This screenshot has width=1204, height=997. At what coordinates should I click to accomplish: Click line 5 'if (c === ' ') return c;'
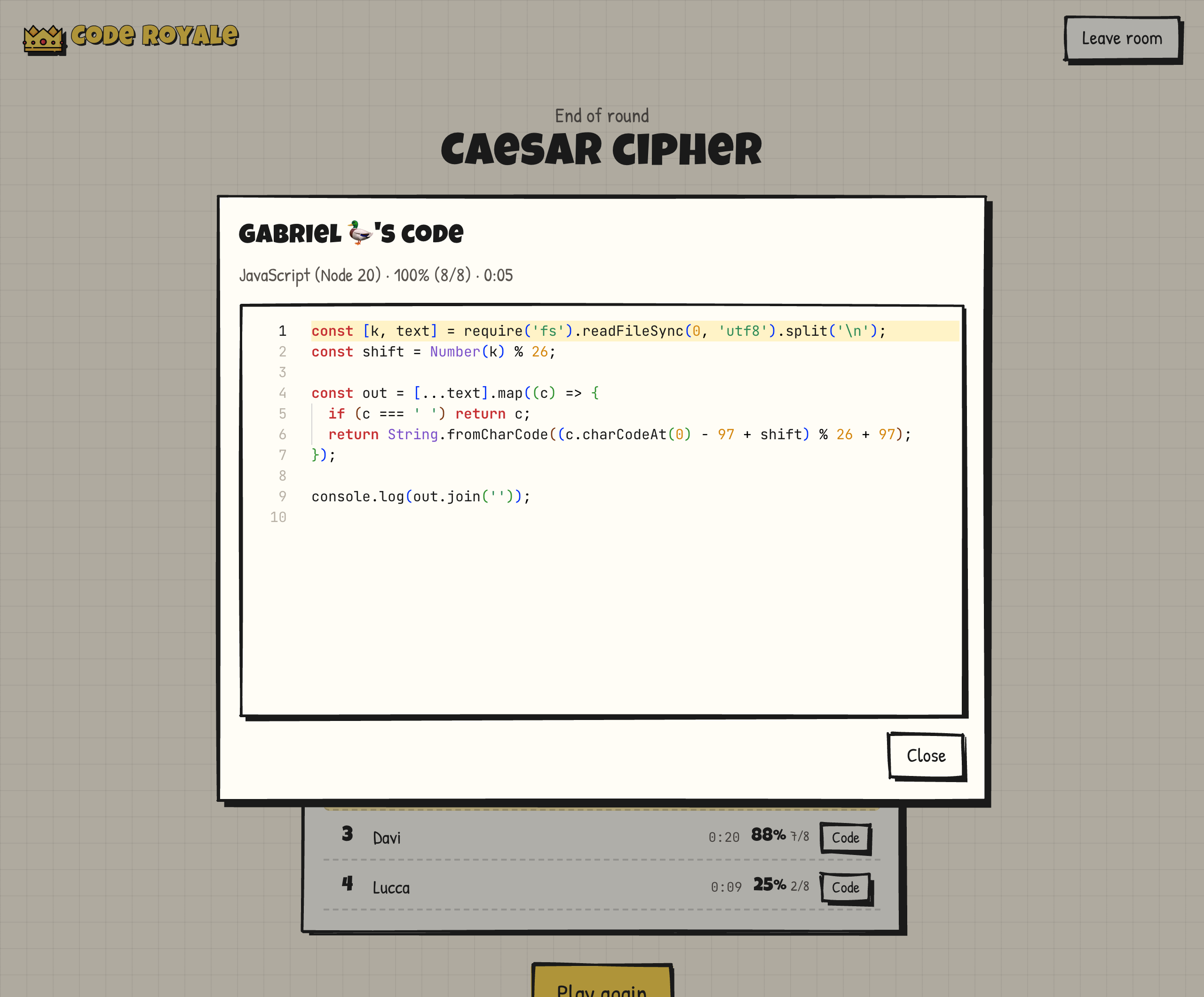coord(429,413)
